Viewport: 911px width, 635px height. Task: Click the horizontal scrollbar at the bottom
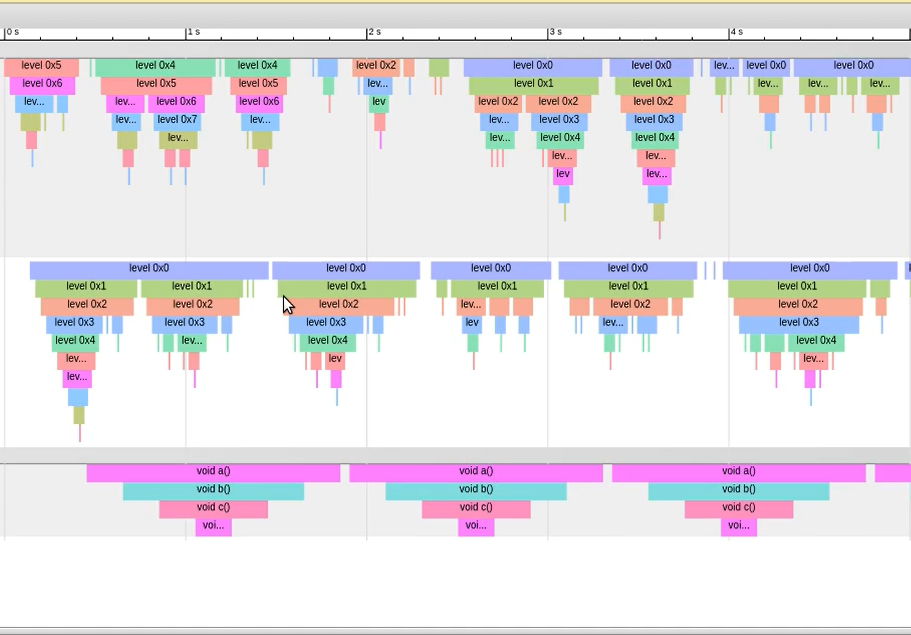(x=455, y=631)
